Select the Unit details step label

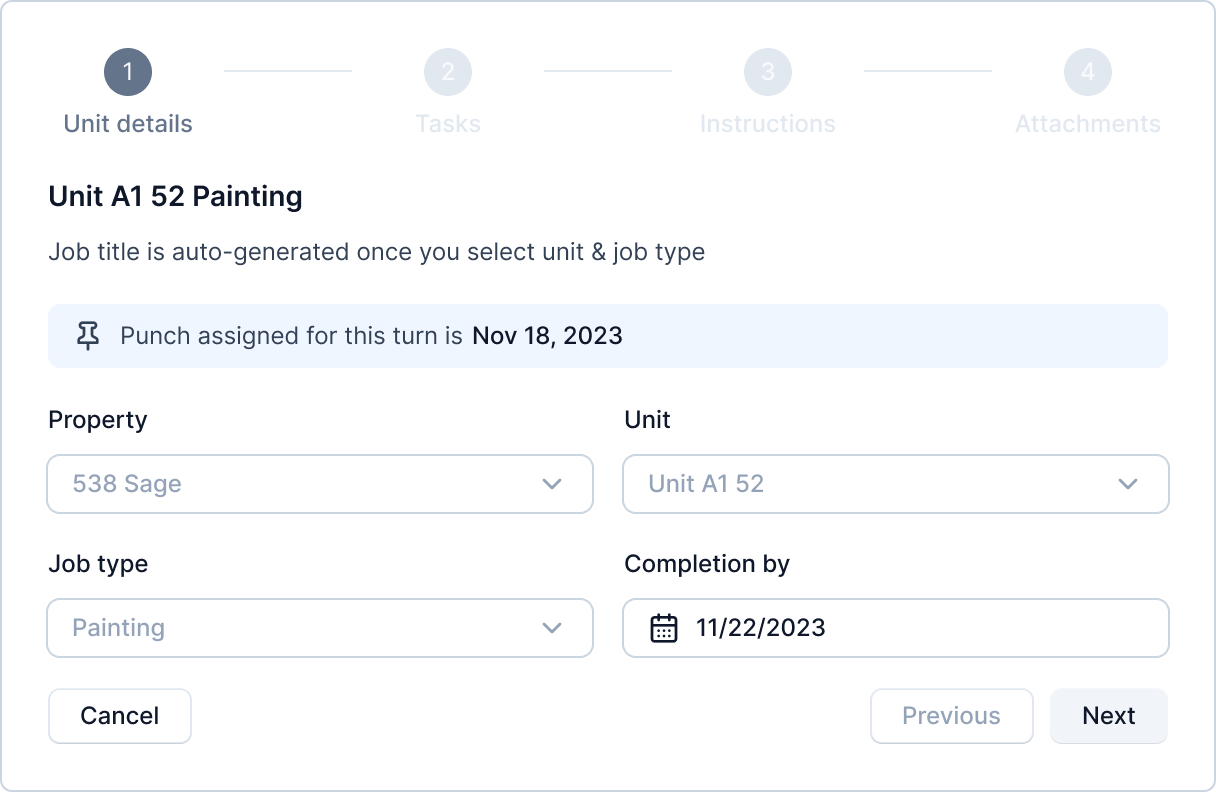click(x=128, y=124)
